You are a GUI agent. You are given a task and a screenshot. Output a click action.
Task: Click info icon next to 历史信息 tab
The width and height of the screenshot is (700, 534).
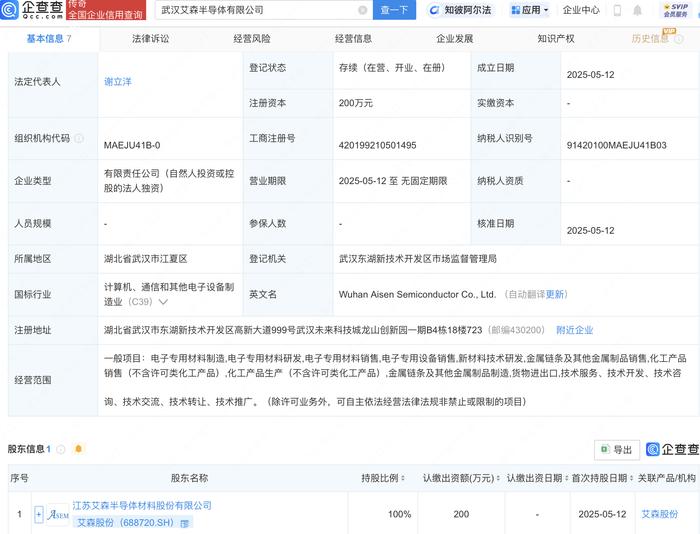[x=679, y=39]
